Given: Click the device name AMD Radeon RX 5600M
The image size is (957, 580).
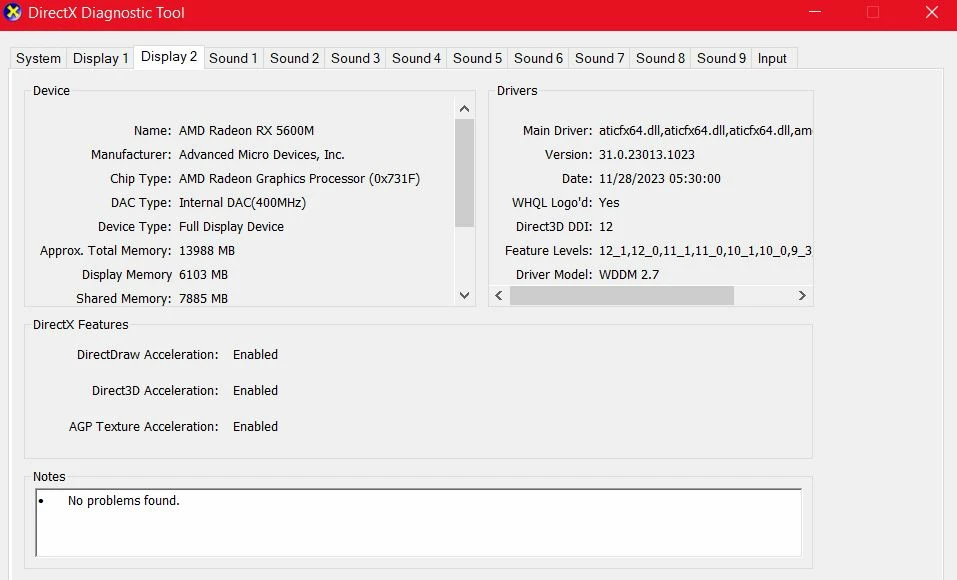Looking at the screenshot, I should click(x=247, y=131).
